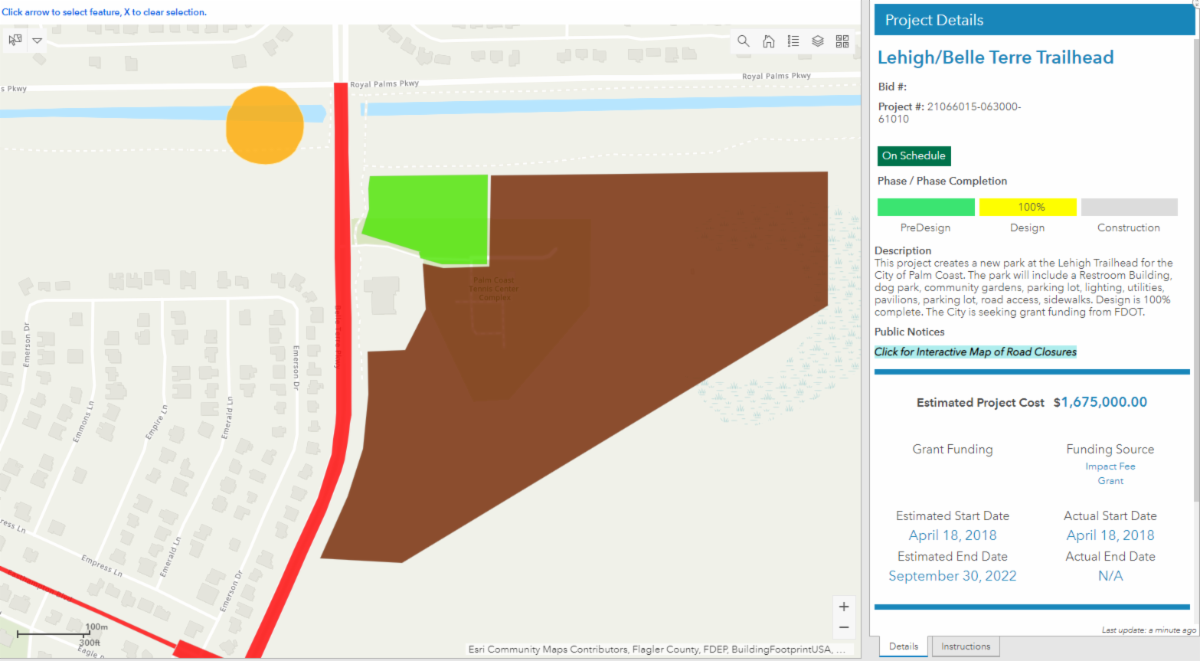This screenshot has height=661, width=1200.
Task: Click the Lehigh/Belle Terre Trailhead title
Action: coord(995,58)
